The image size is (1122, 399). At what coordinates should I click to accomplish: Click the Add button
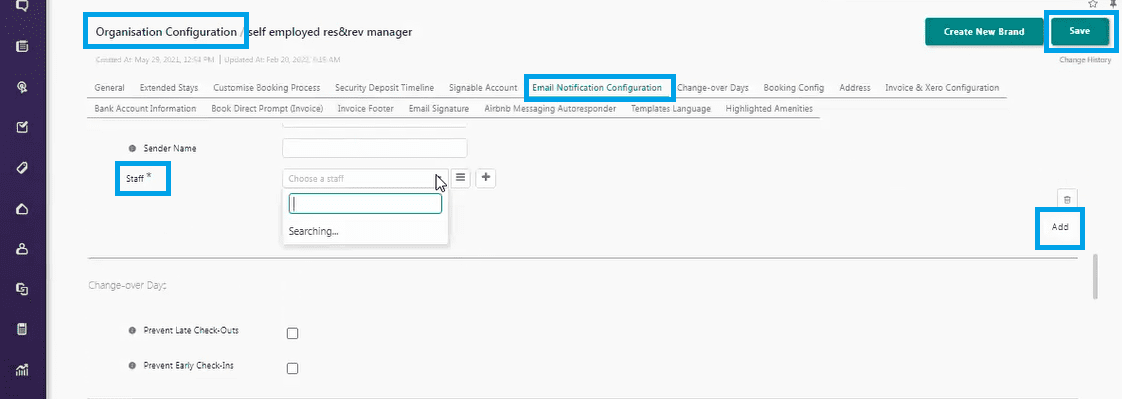1060,227
